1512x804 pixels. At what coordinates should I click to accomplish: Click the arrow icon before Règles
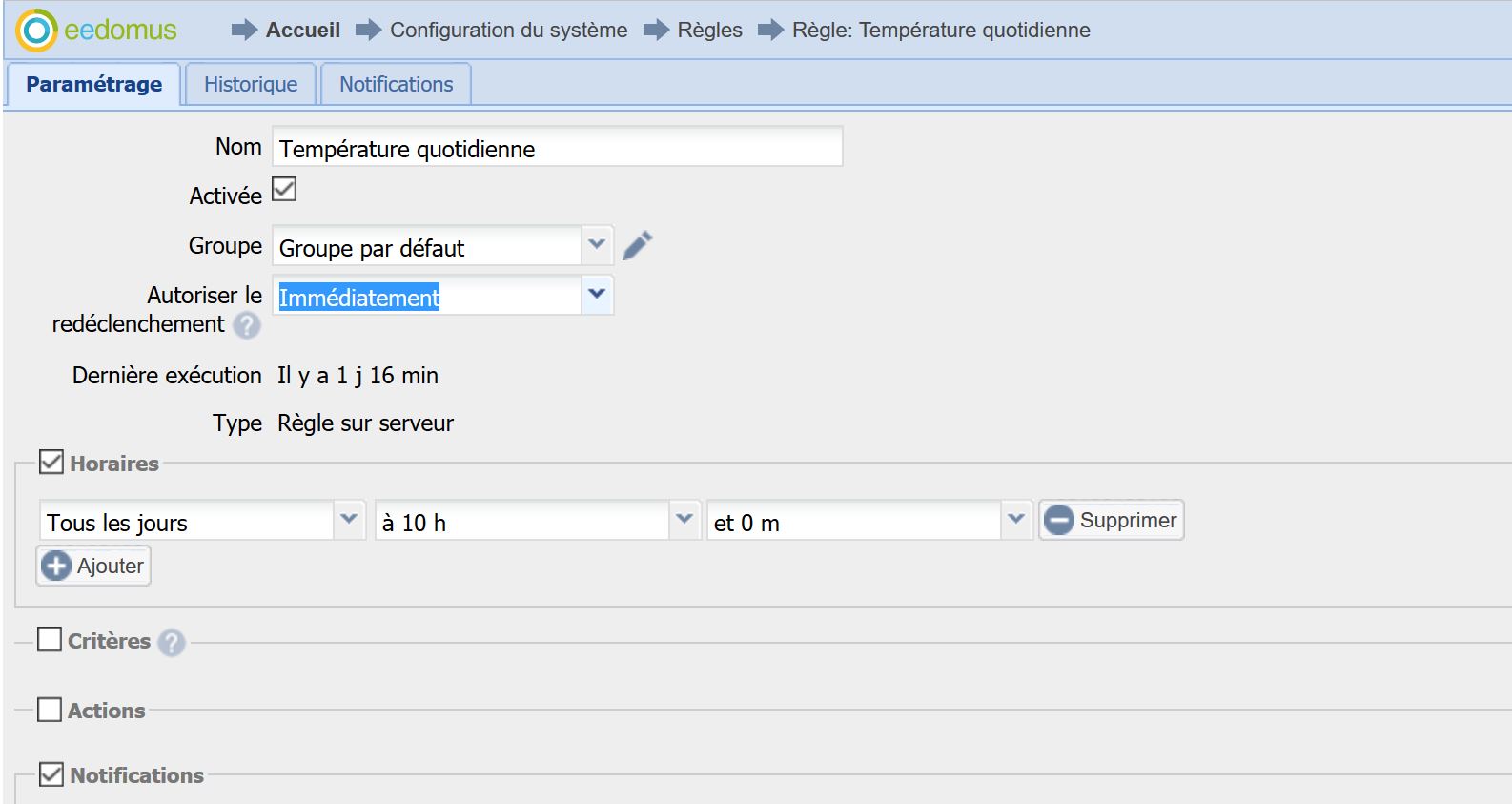(656, 31)
